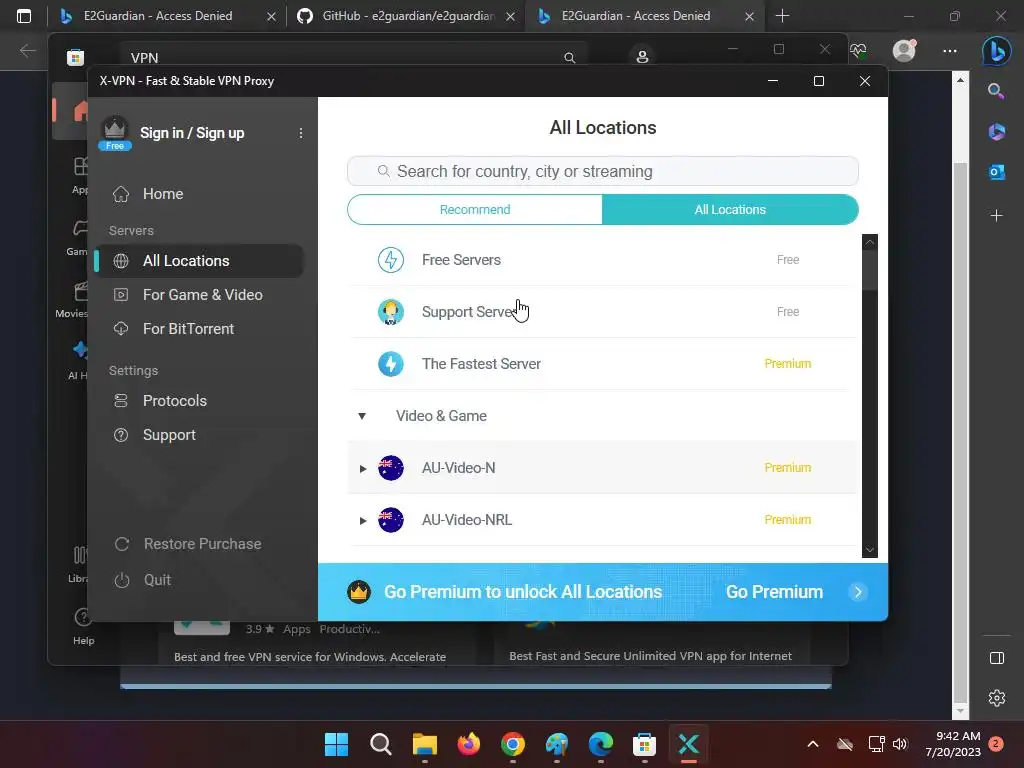Expand the AU-Video-N server group
The height and width of the screenshot is (768, 1024).
362,468
